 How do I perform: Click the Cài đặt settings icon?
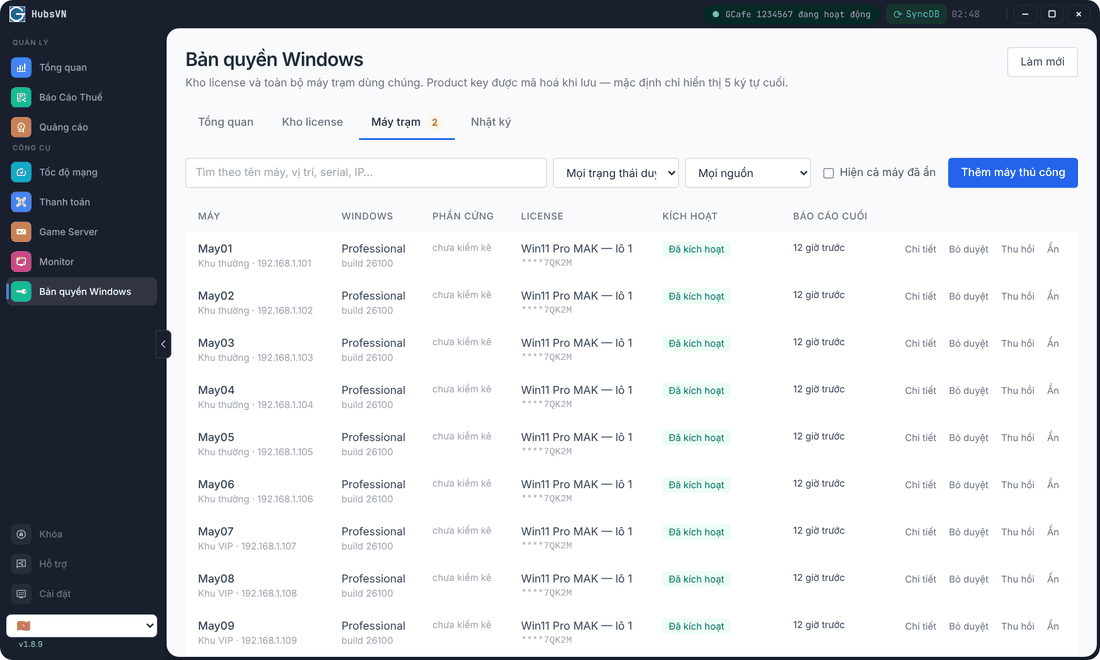point(21,594)
